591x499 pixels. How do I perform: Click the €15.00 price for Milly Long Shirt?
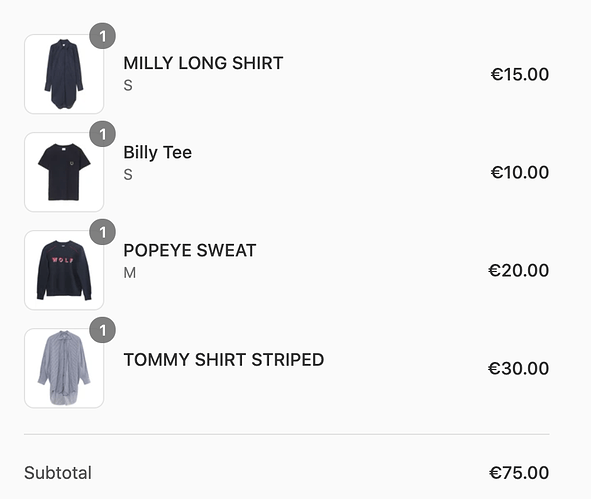coord(519,74)
